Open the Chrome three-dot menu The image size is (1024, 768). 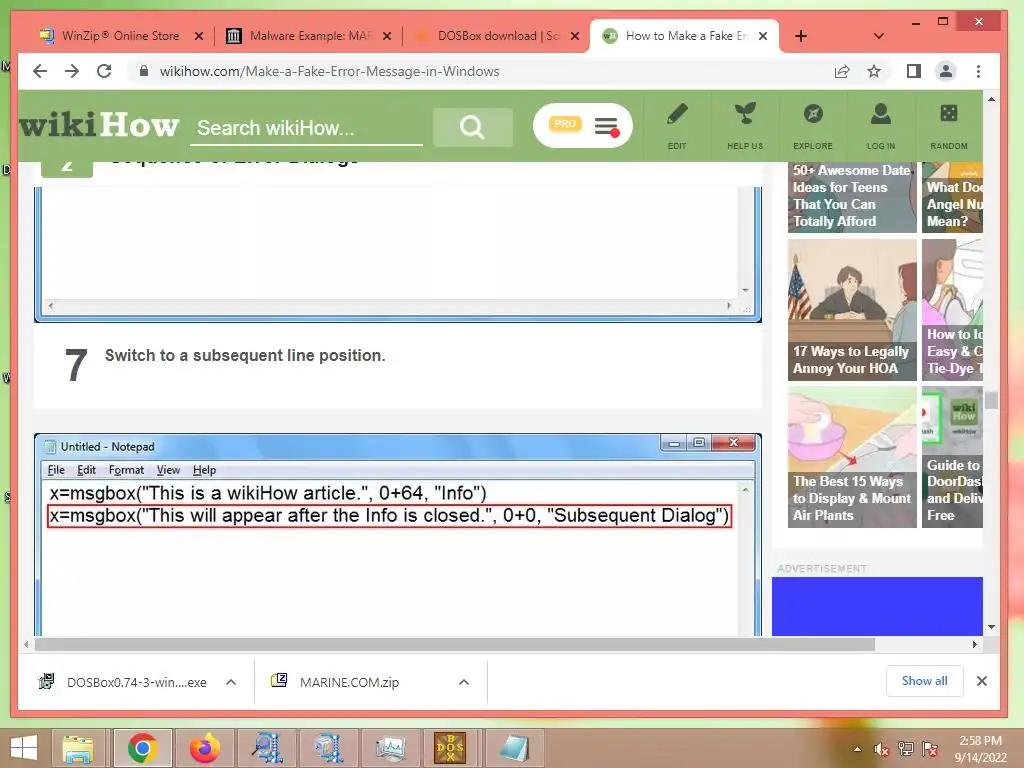978,71
